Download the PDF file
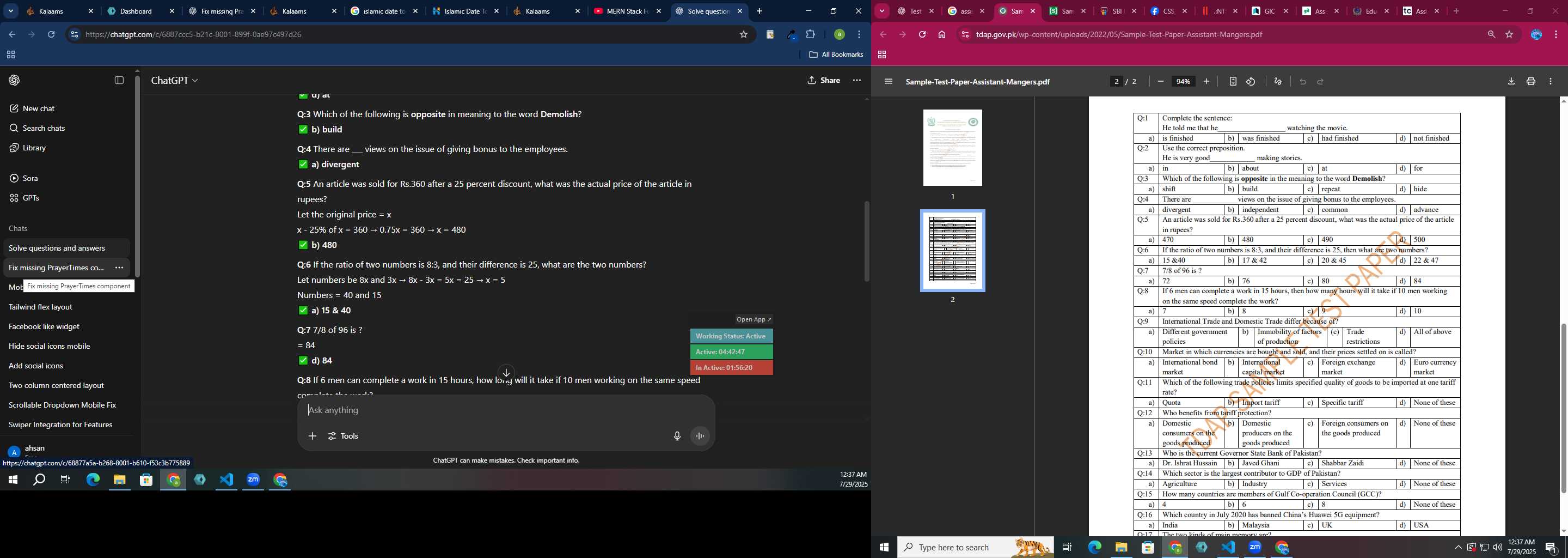This screenshot has height=558, width=1568. pos(1511,82)
